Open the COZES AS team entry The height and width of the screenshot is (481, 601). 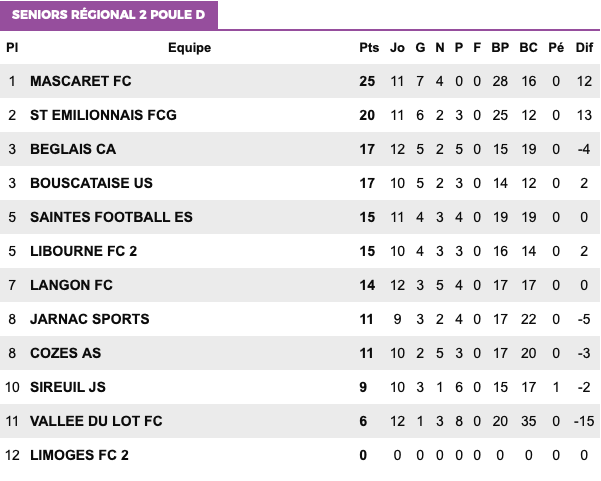[x=66, y=353]
